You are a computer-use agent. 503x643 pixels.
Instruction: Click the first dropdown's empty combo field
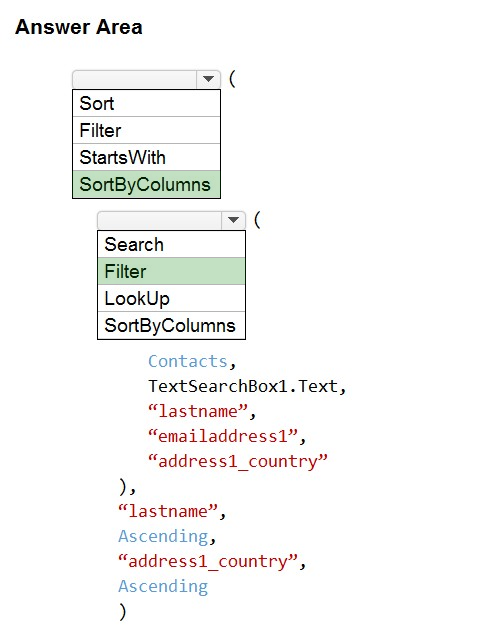point(135,79)
